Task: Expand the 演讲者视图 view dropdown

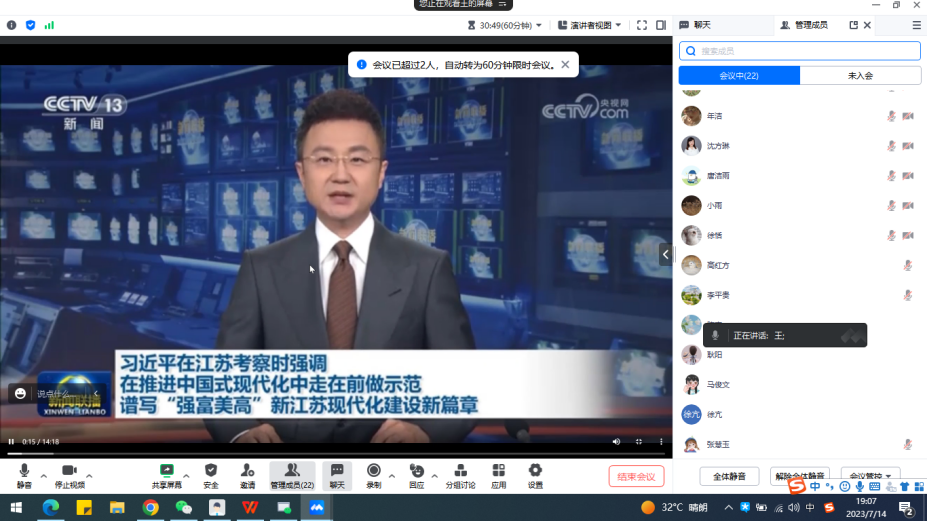Action: [x=590, y=25]
